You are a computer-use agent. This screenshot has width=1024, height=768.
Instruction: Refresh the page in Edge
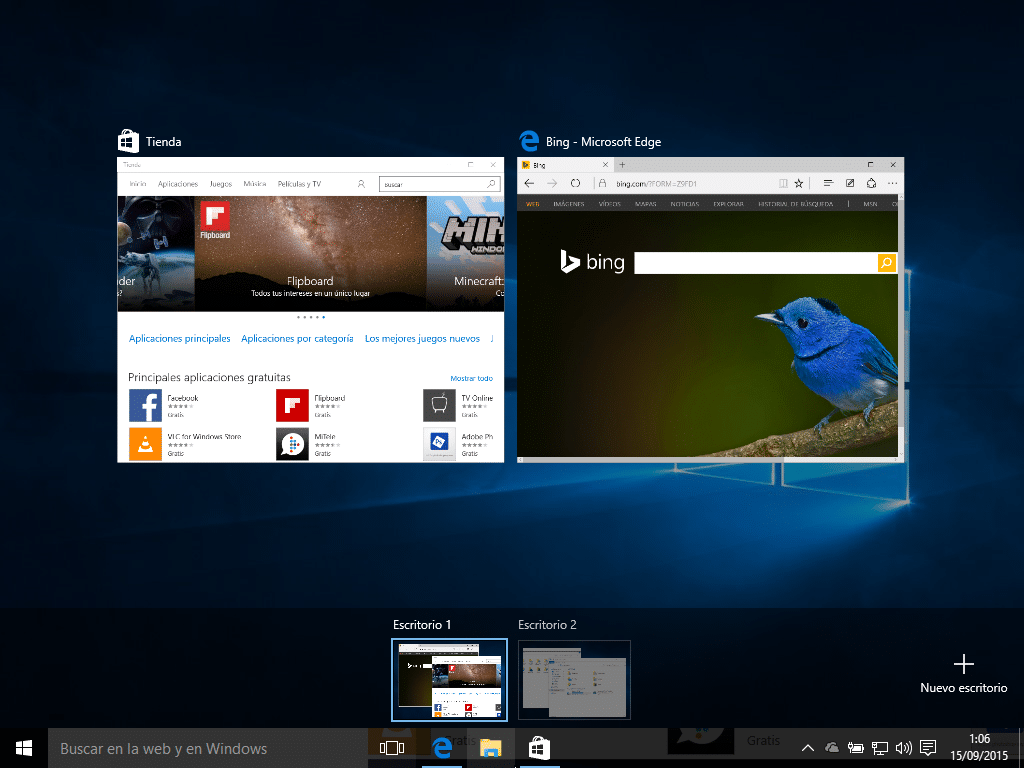575,184
